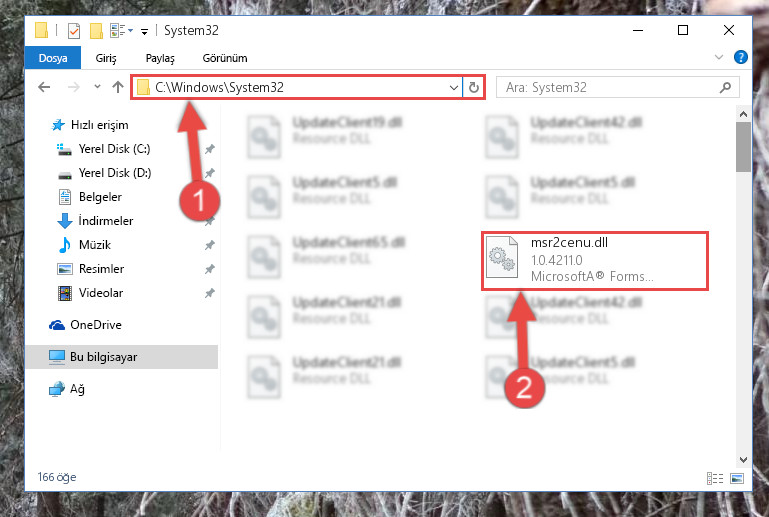Expand the ribbon with the chevron
This screenshot has height=517, width=769.
(x=718, y=57)
